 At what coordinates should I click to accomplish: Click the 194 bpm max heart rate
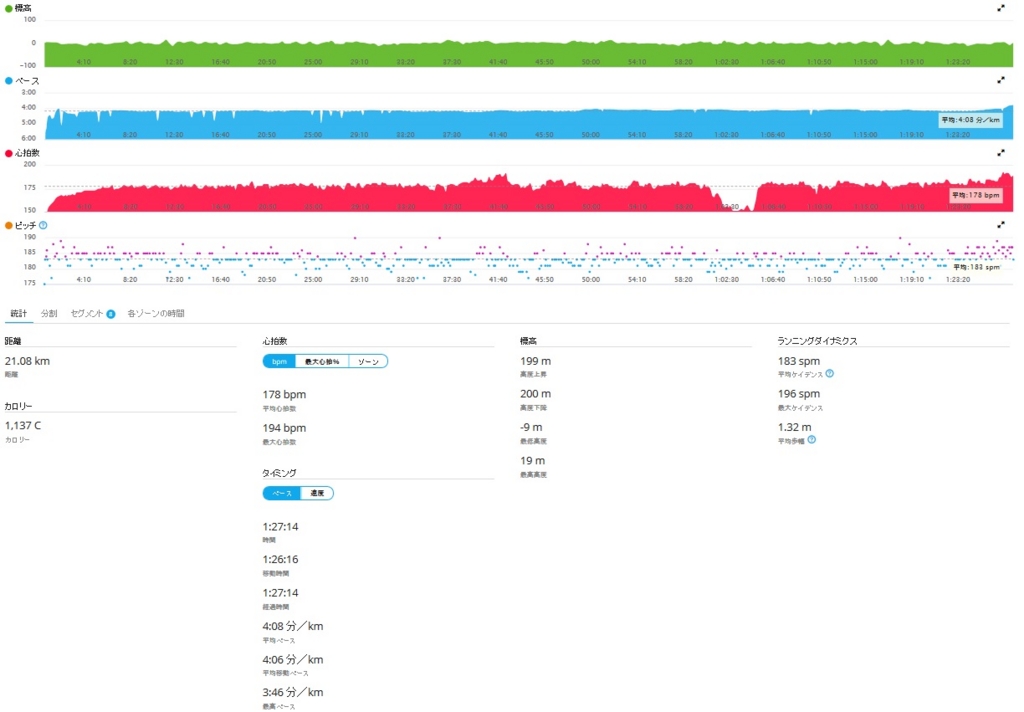pyautogui.click(x=284, y=428)
